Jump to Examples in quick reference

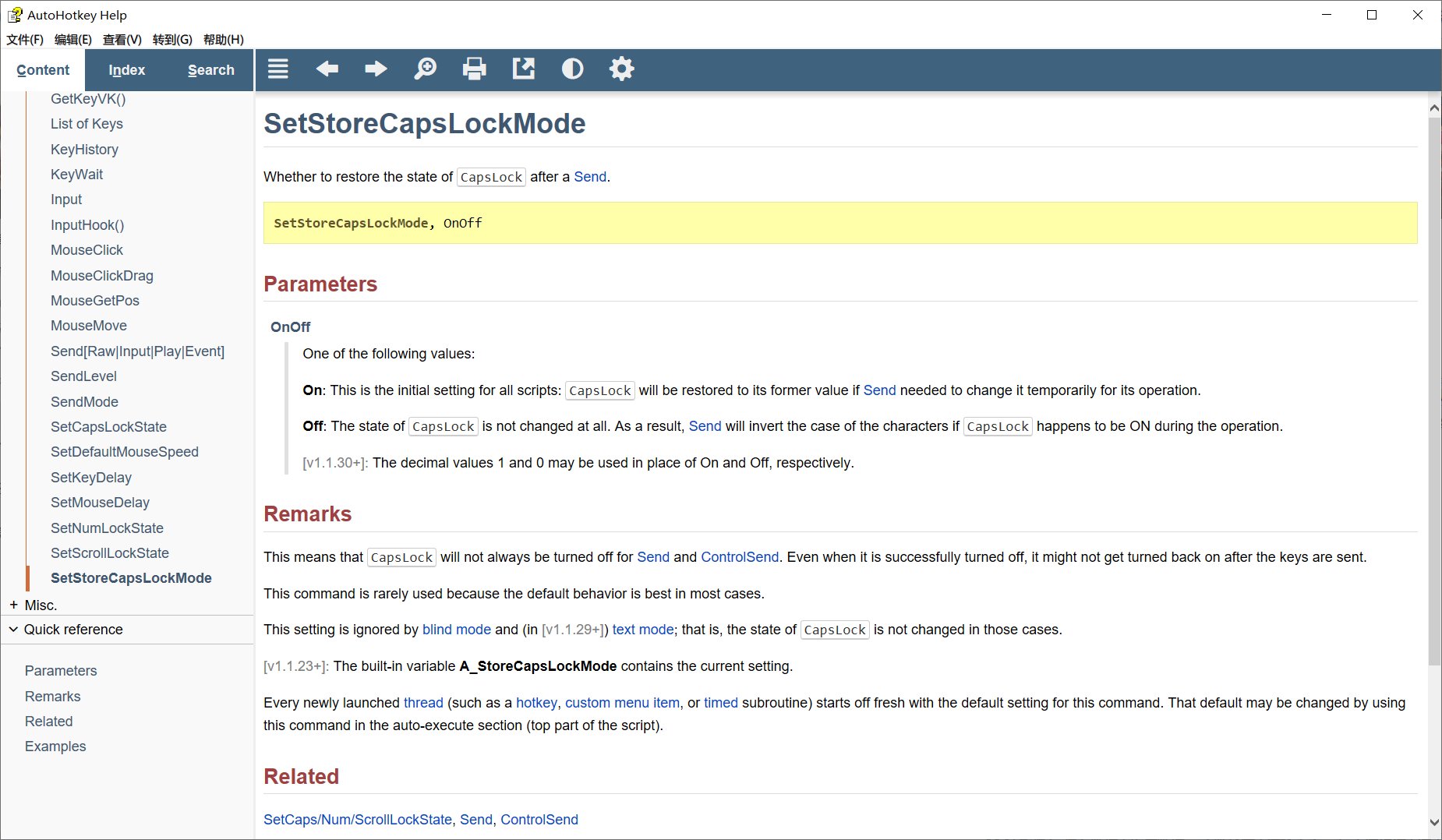tap(55, 746)
